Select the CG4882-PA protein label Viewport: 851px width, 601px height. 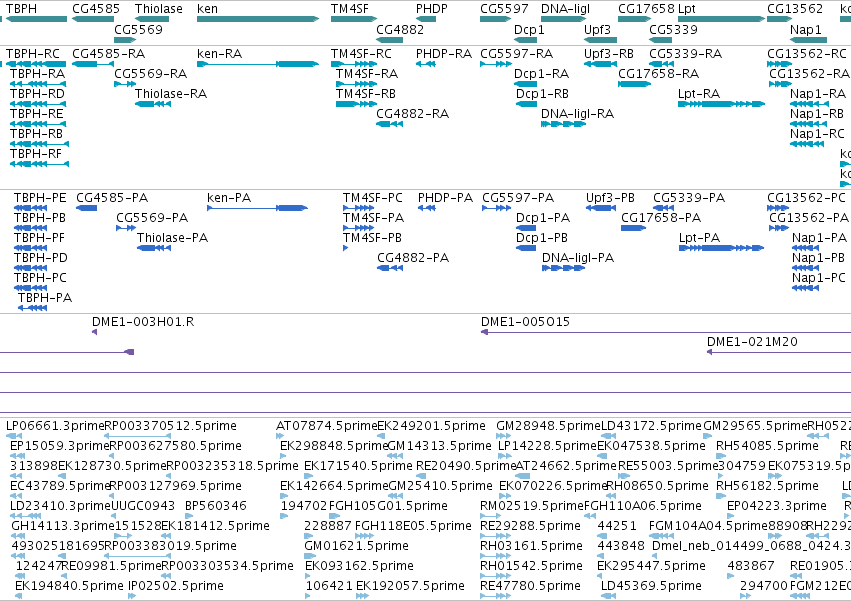point(414,258)
